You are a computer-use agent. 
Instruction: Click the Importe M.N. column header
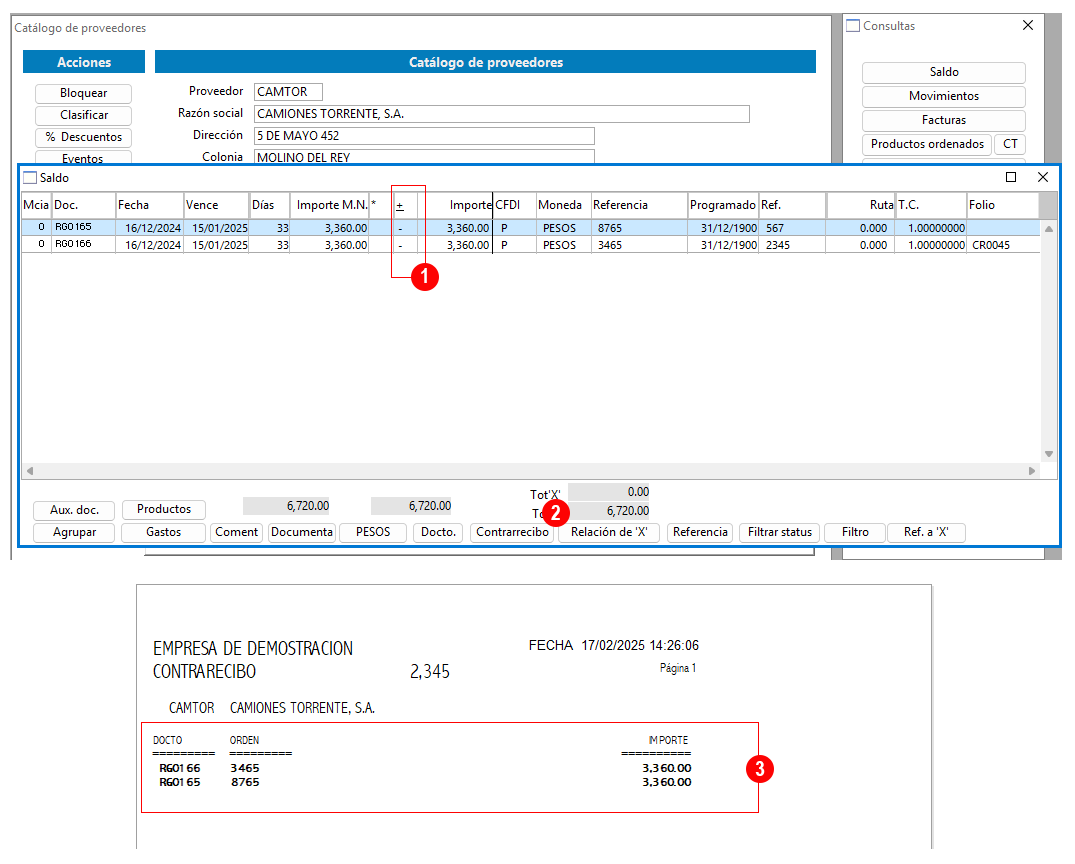(x=330, y=205)
